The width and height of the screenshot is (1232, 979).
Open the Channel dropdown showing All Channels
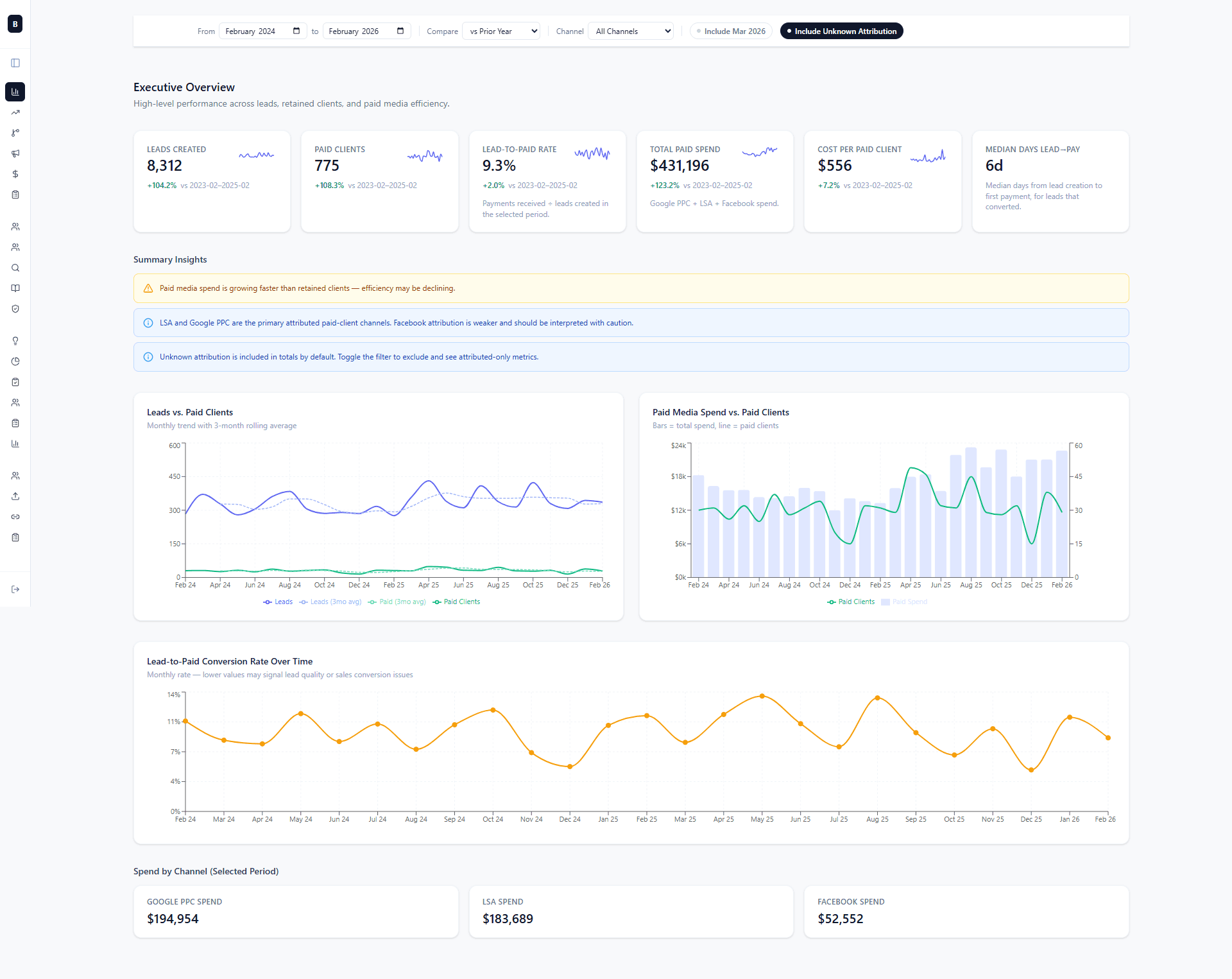[x=630, y=31]
